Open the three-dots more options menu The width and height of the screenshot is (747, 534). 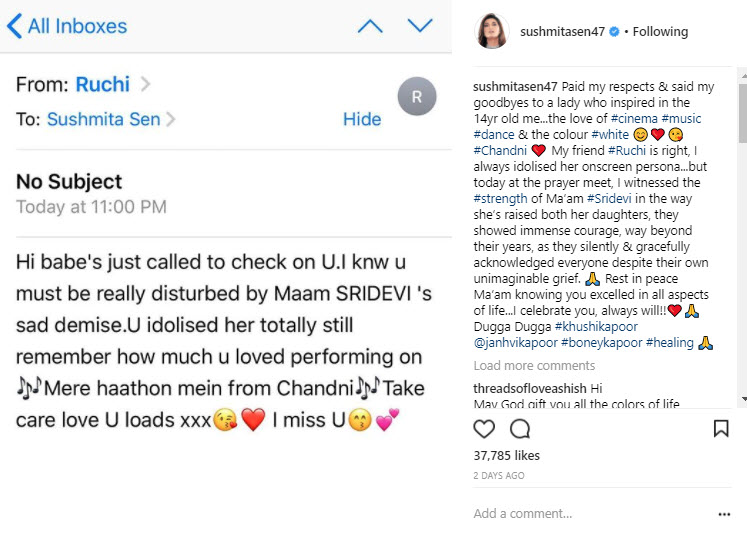point(724,514)
